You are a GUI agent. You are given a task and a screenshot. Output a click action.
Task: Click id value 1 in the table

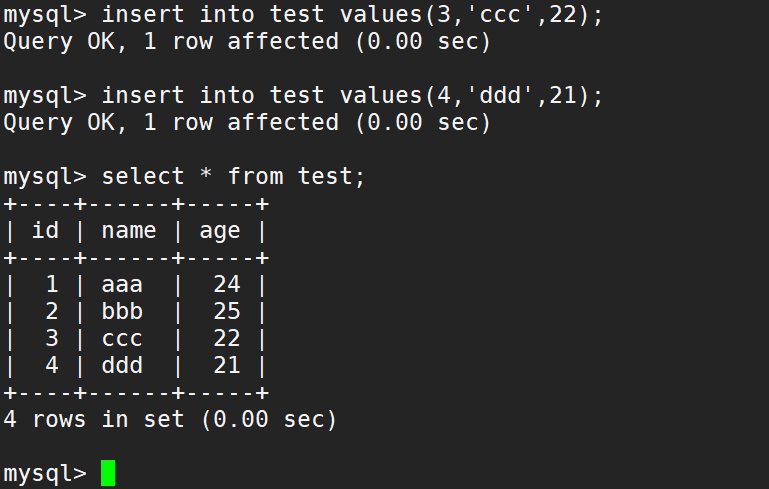point(52,285)
